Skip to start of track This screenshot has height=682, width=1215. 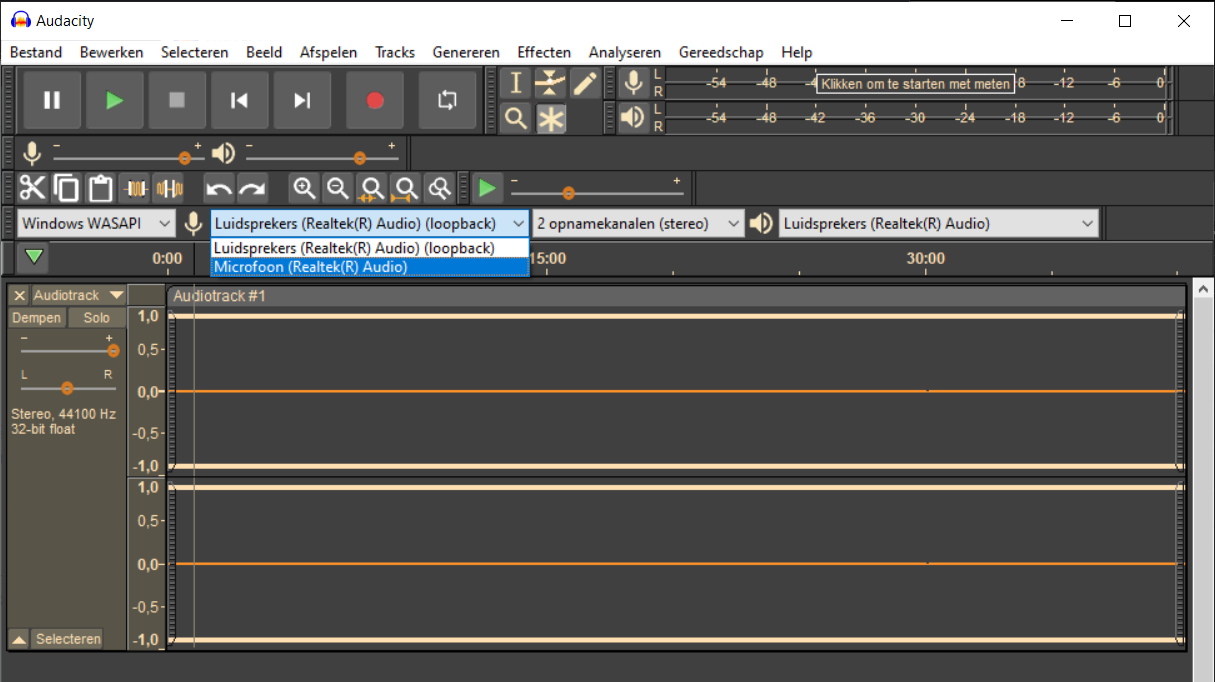pyautogui.click(x=239, y=100)
